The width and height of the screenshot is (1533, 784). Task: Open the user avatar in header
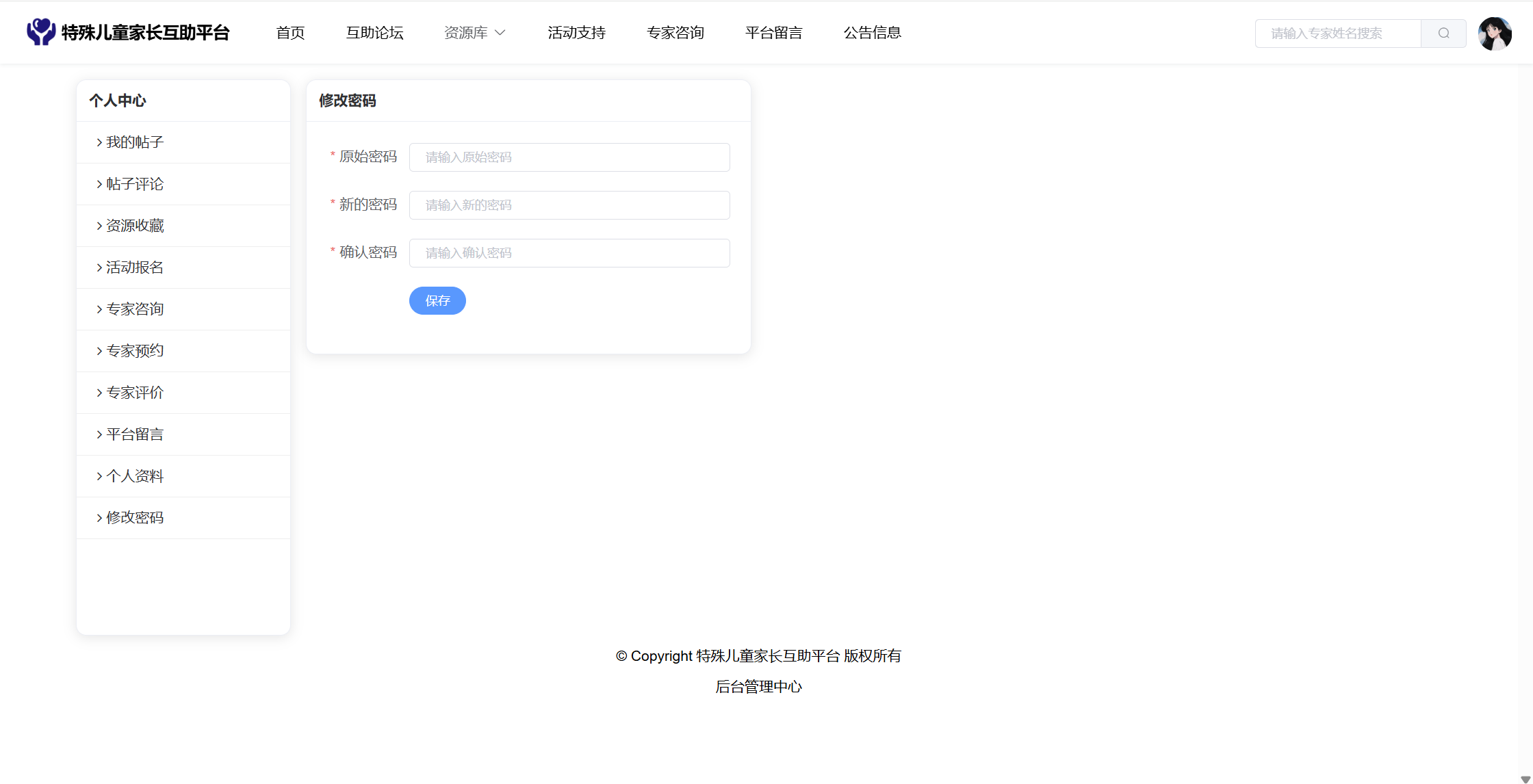coord(1495,34)
